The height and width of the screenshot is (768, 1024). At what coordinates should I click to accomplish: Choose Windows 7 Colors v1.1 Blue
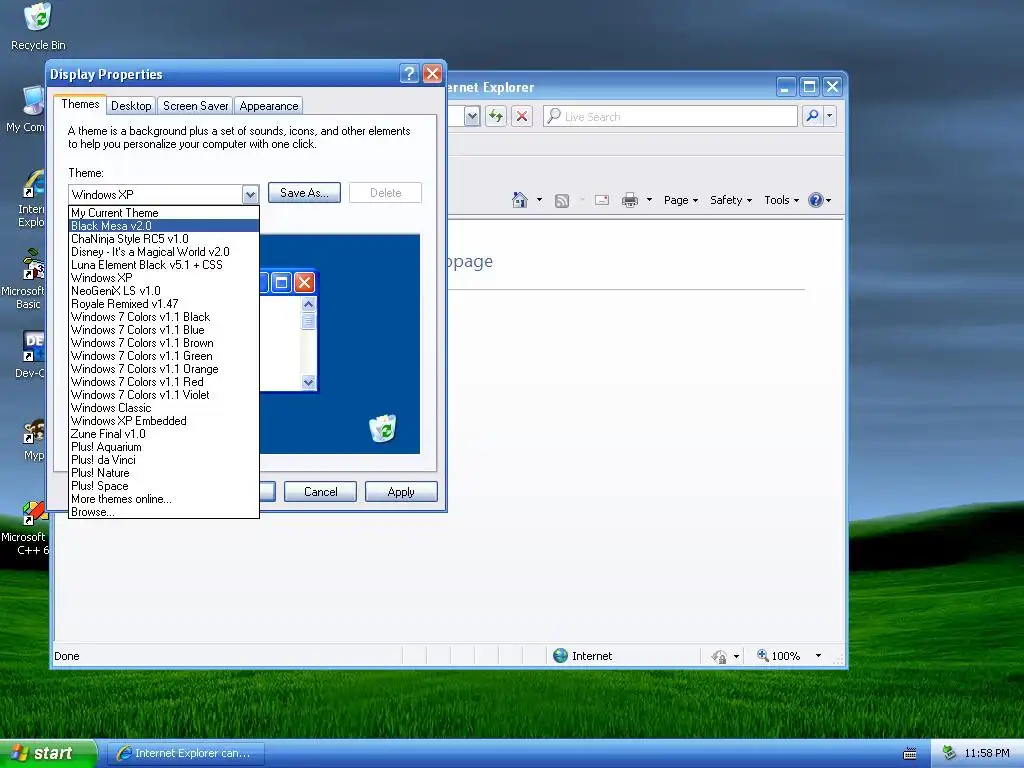click(x=164, y=330)
